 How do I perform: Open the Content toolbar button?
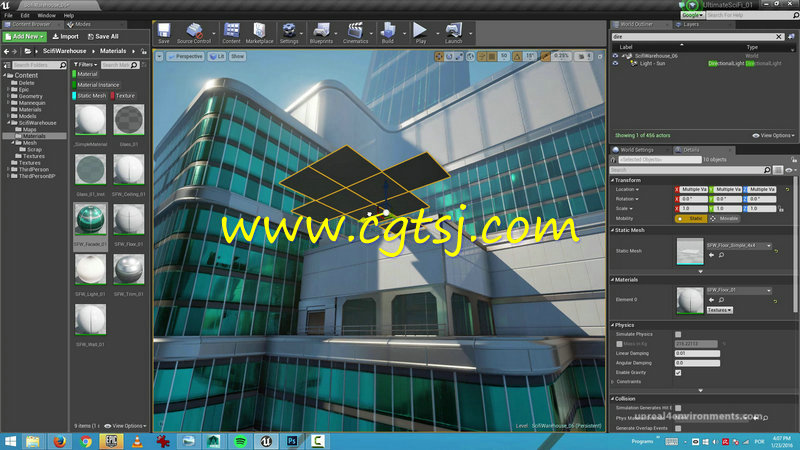pos(231,33)
